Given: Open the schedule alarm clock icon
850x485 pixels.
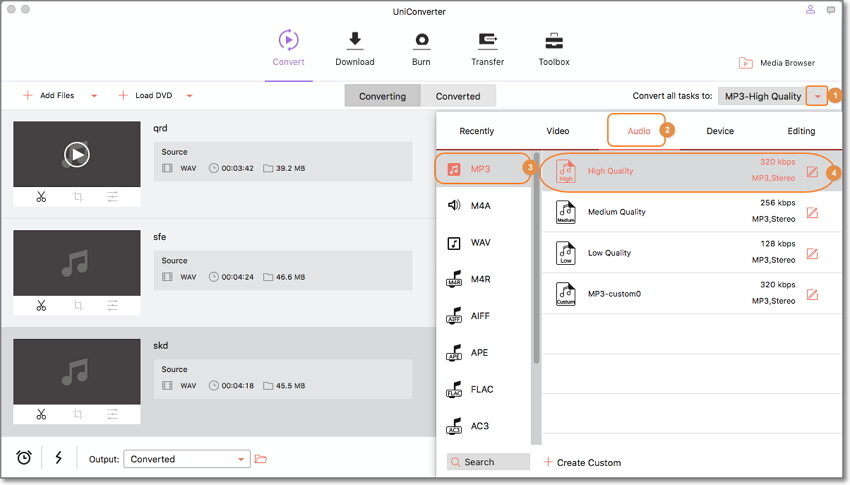Looking at the screenshot, I should 24,458.
